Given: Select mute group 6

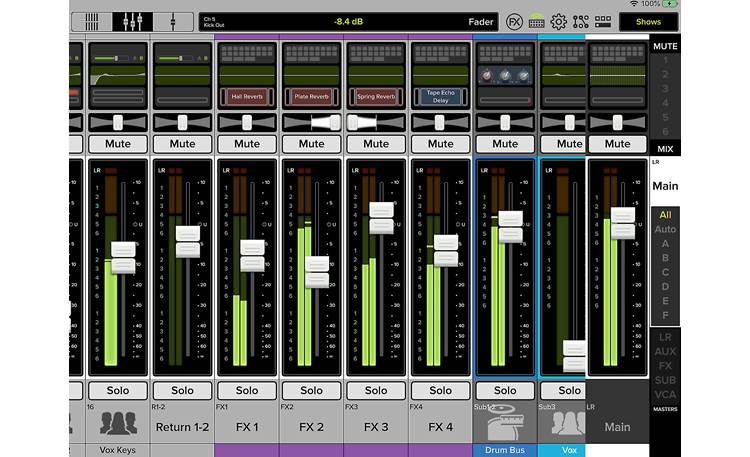Looking at the screenshot, I should (665, 131).
